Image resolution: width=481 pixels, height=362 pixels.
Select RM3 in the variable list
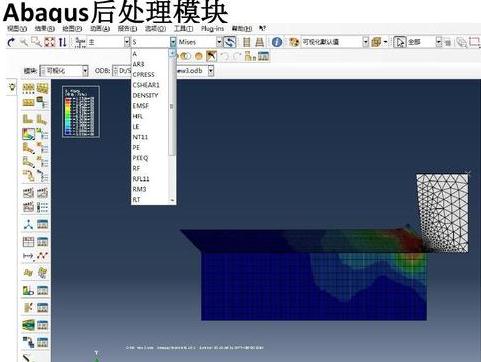[x=139, y=189]
